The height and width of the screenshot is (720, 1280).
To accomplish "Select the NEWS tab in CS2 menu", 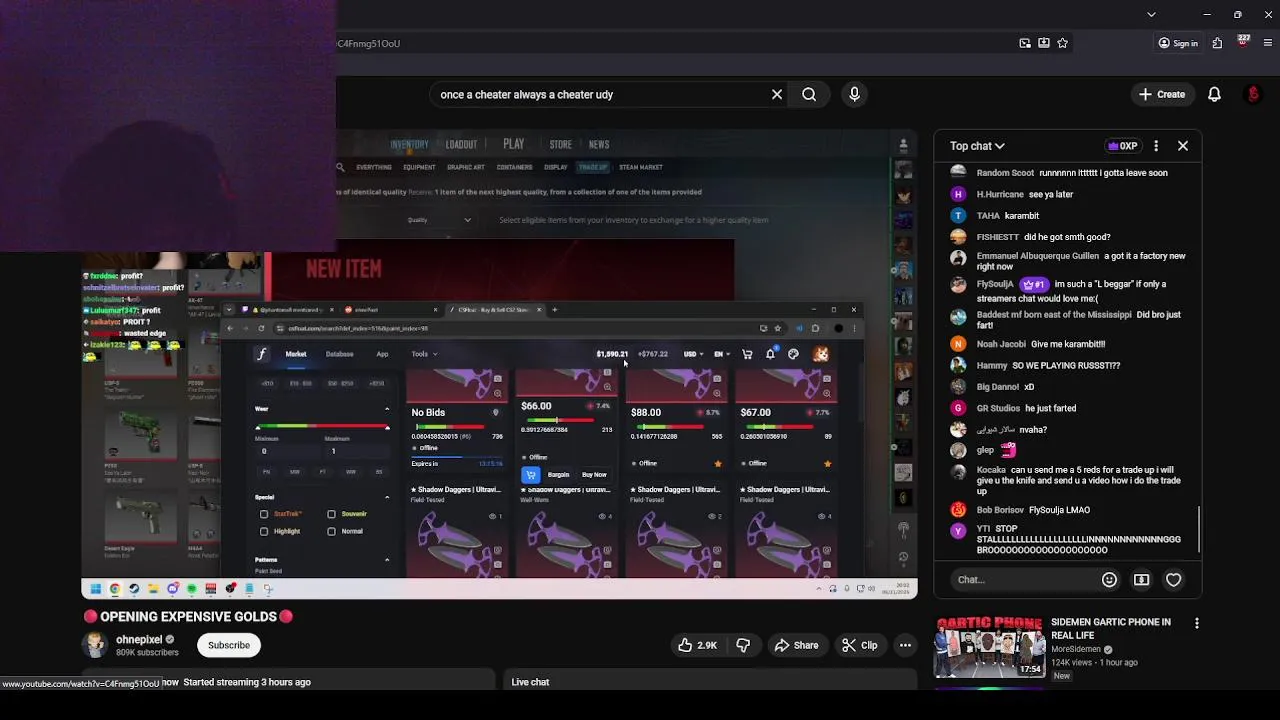I will [599, 145].
